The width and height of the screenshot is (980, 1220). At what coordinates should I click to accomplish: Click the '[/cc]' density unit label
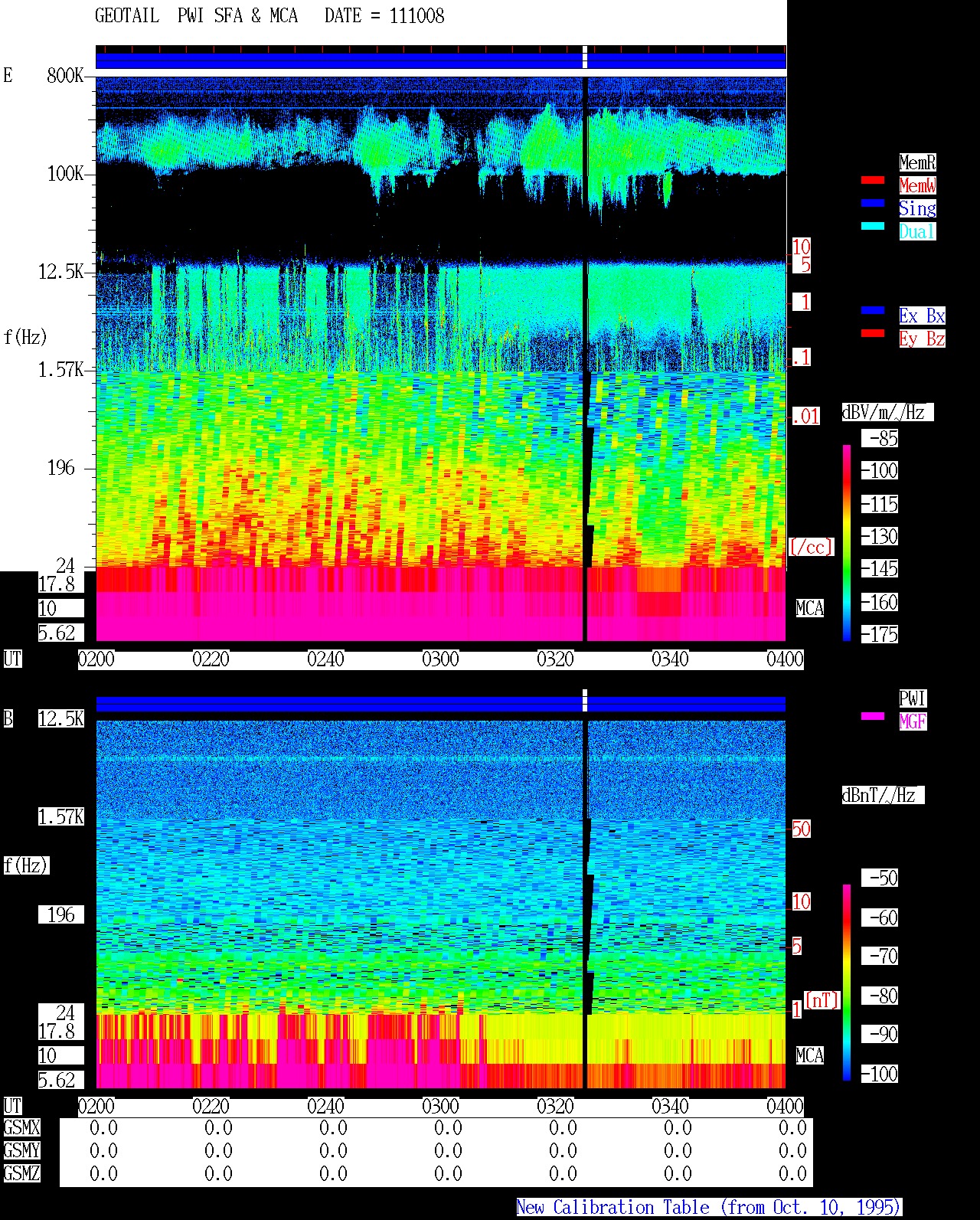(811, 547)
